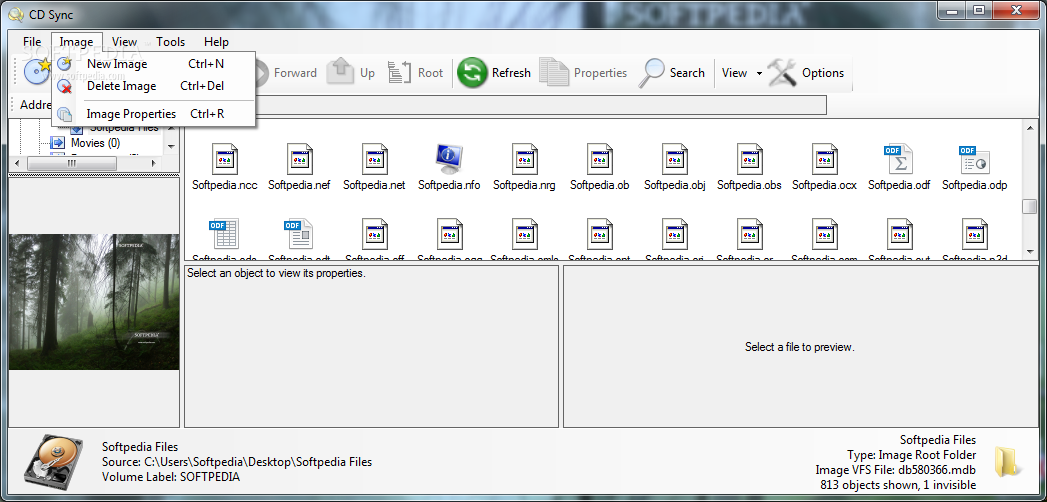Screen dimensions: 1047x502
Task: Open the View toolbar dropdown arrow
Action: 759,73
